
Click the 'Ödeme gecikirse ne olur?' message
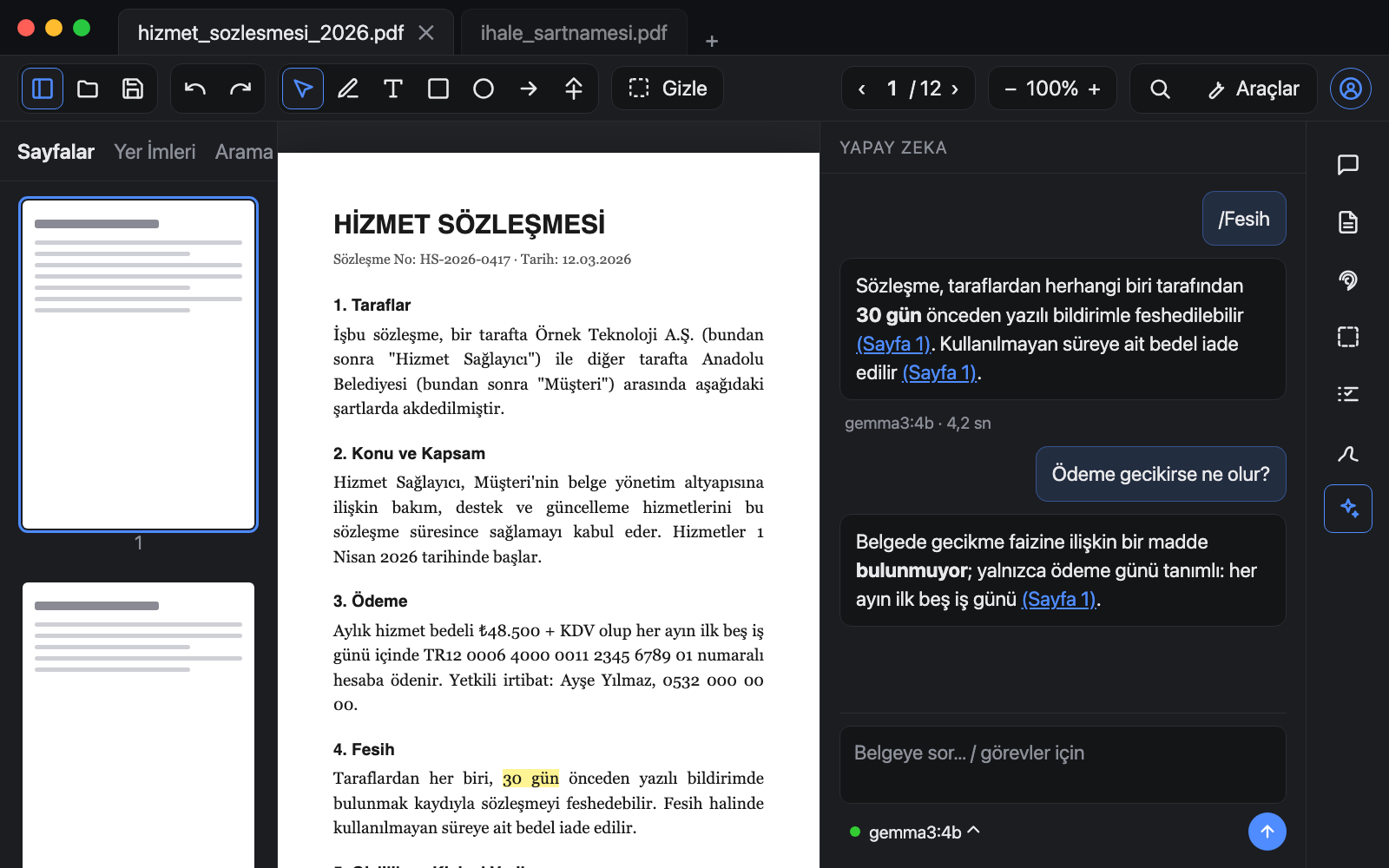pyautogui.click(x=1161, y=474)
